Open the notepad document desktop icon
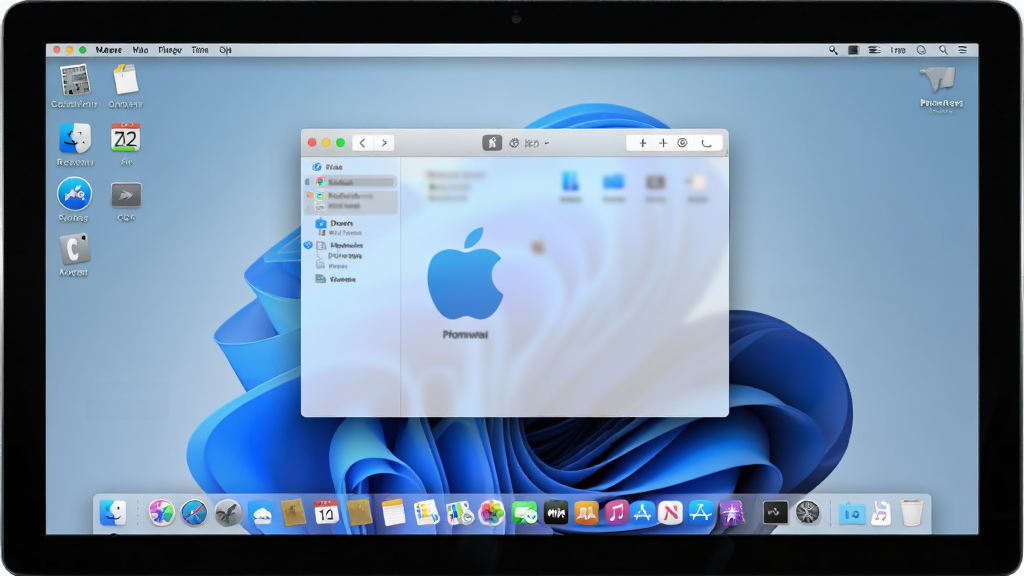This screenshot has width=1024, height=576. pos(125,80)
